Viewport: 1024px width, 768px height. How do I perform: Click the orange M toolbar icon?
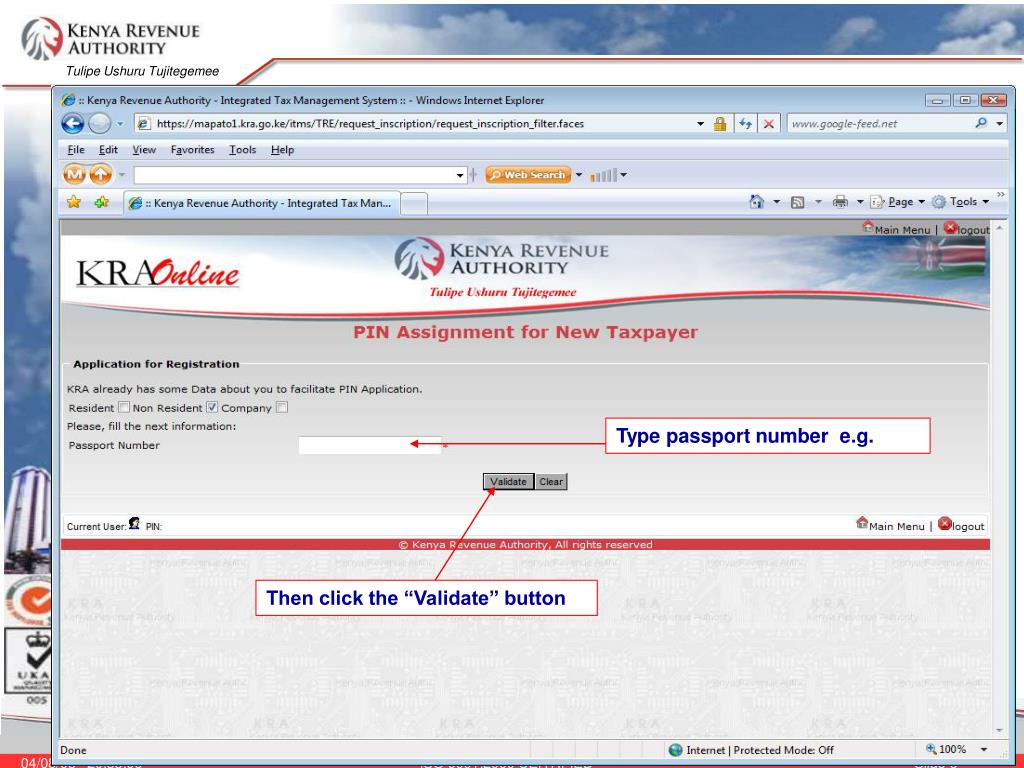pos(74,174)
